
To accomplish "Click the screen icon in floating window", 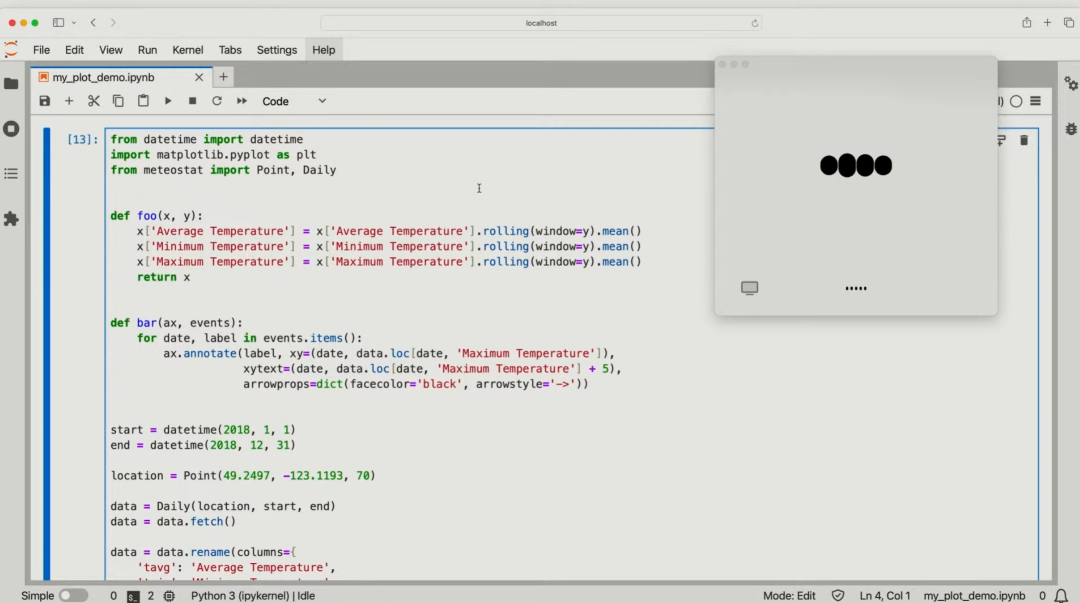I will coord(749,287).
